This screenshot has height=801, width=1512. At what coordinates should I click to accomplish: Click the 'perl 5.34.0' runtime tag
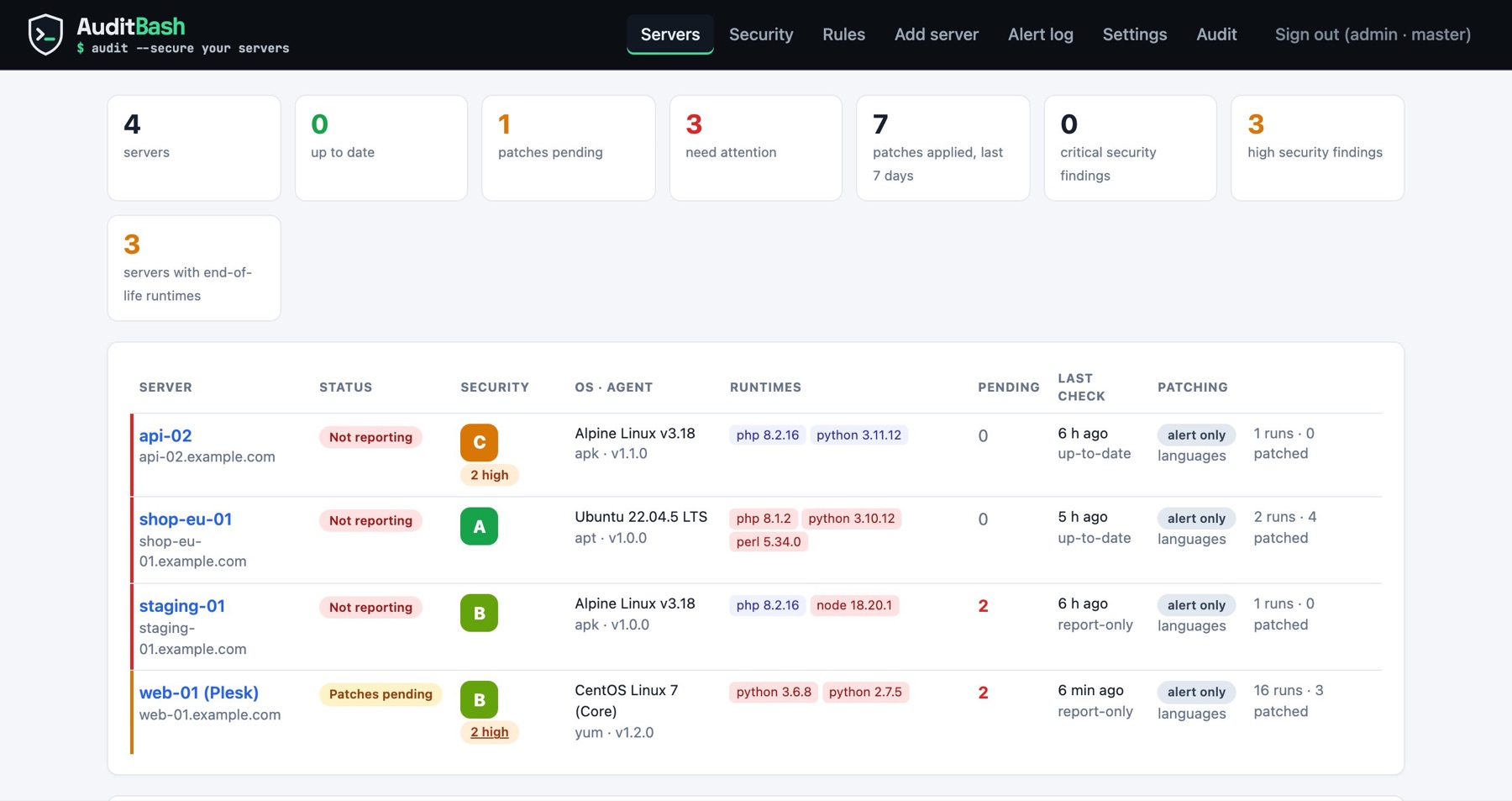point(769,541)
